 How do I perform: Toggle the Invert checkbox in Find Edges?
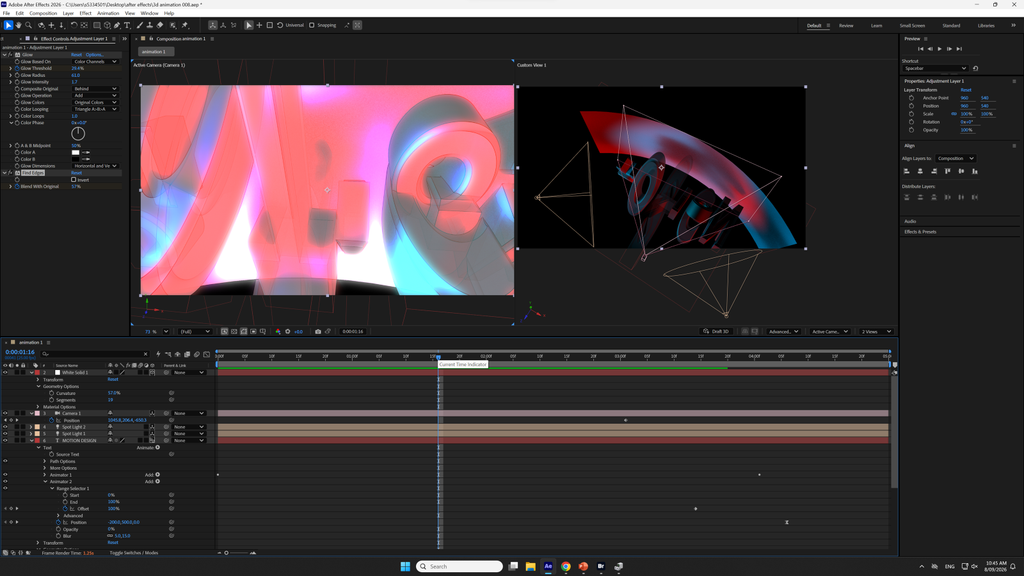[x=74, y=180]
